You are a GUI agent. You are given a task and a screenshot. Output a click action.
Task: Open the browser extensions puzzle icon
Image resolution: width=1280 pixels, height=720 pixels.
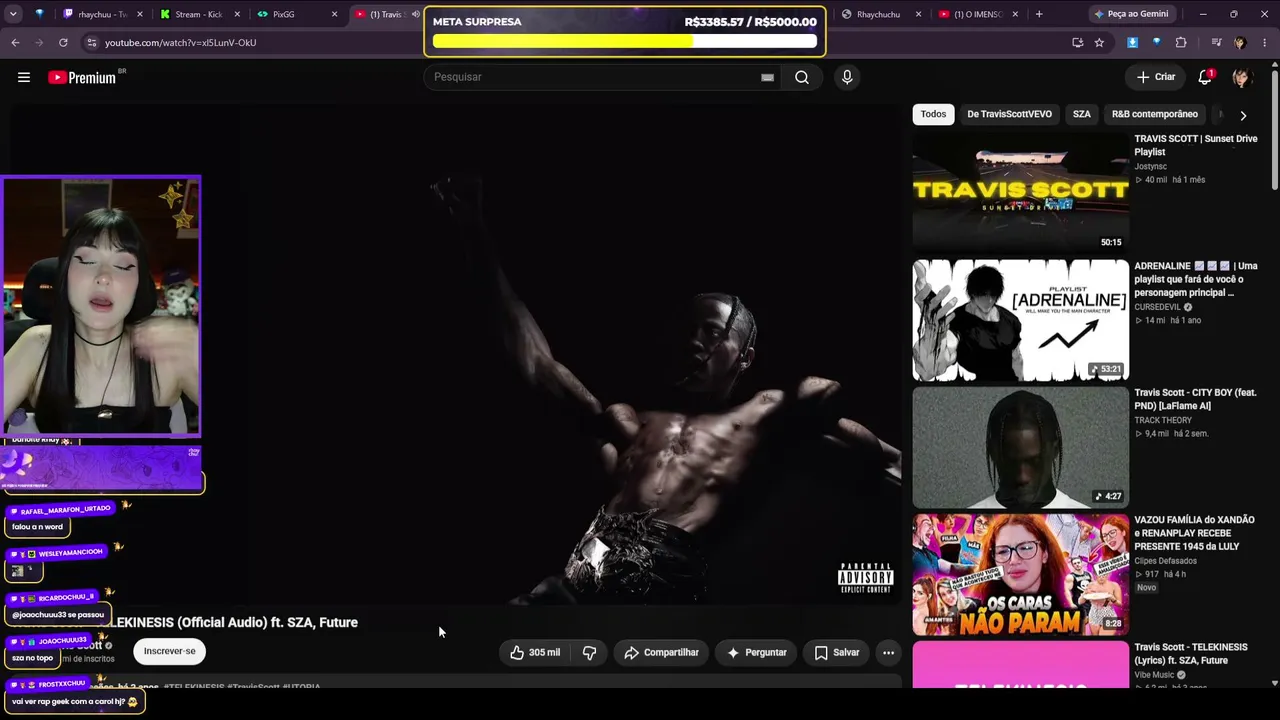pyautogui.click(x=1181, y=42)
